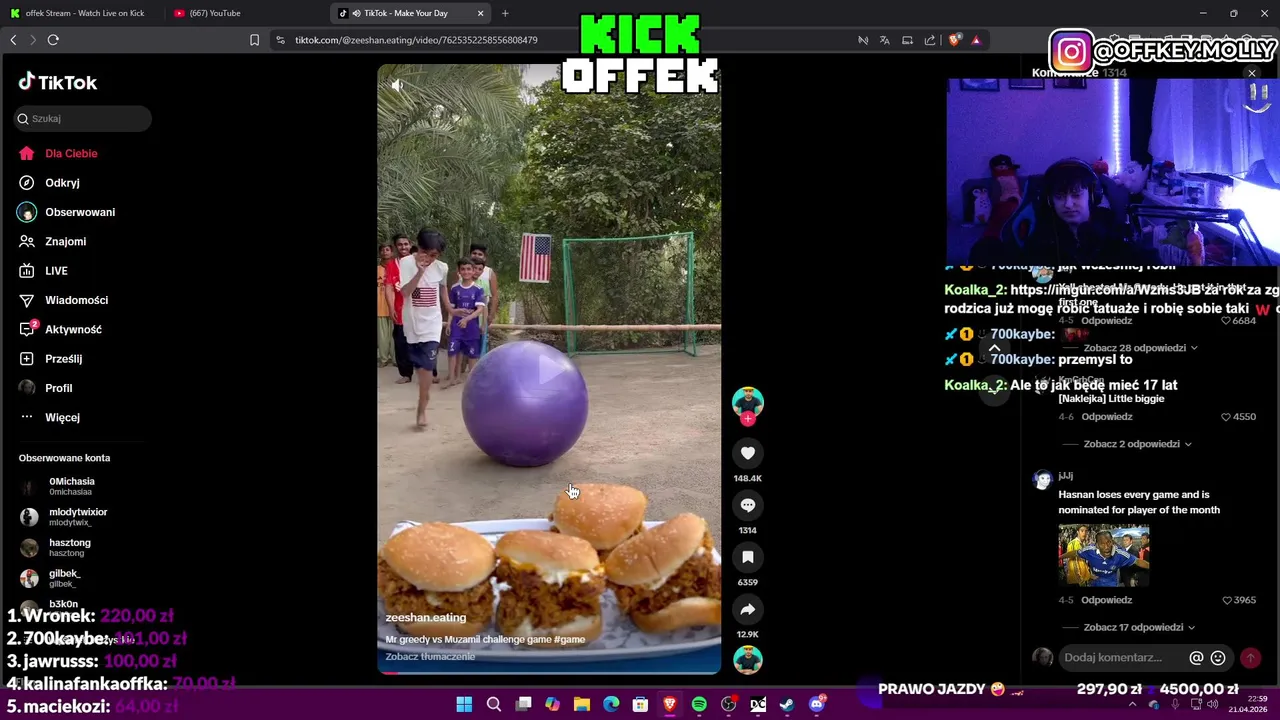Click the @ mention icon in comment box
This screenshot has width=1280, height=720.
point(1196,658)
